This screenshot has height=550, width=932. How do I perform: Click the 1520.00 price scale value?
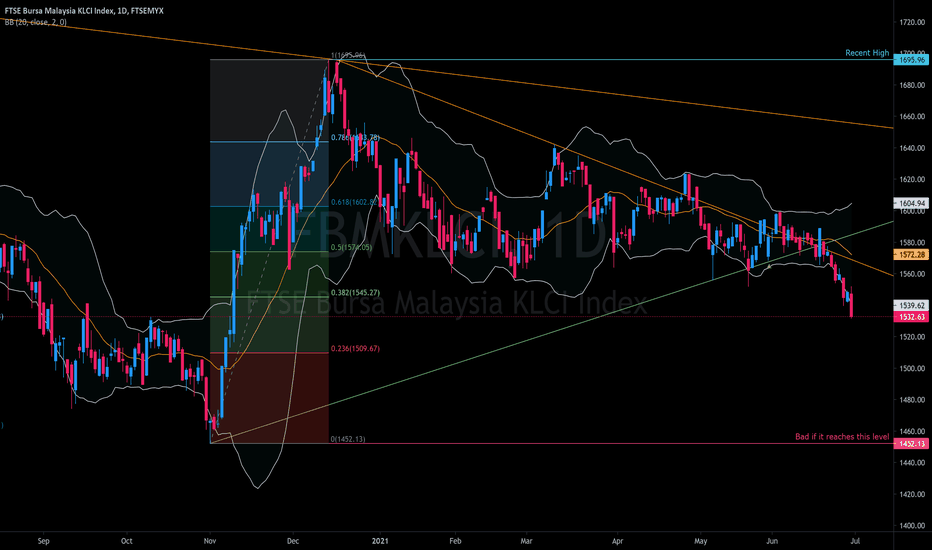[x=912, y=337]
